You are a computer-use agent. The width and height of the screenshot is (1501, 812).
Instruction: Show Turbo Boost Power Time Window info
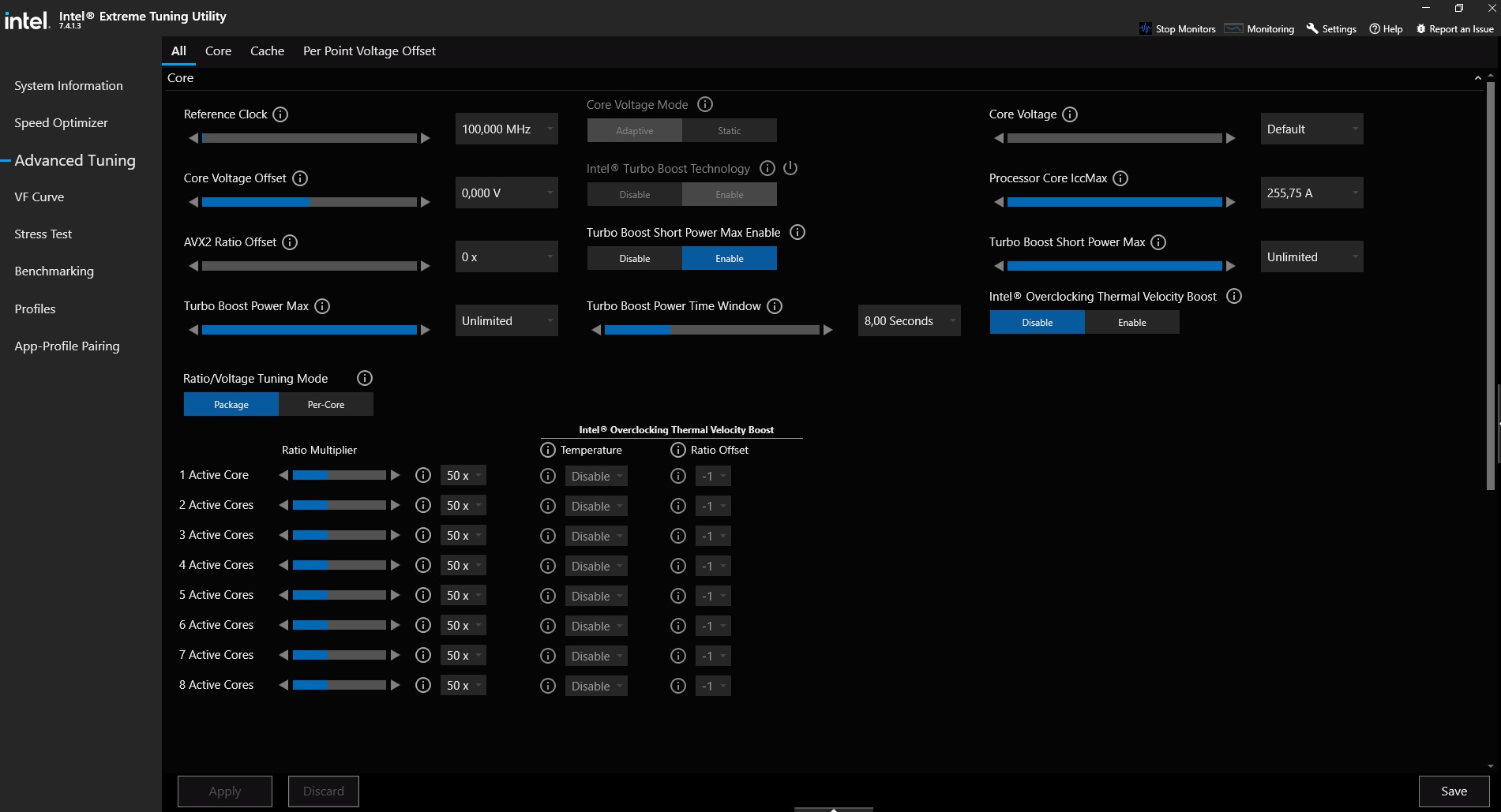coord(775,306)
